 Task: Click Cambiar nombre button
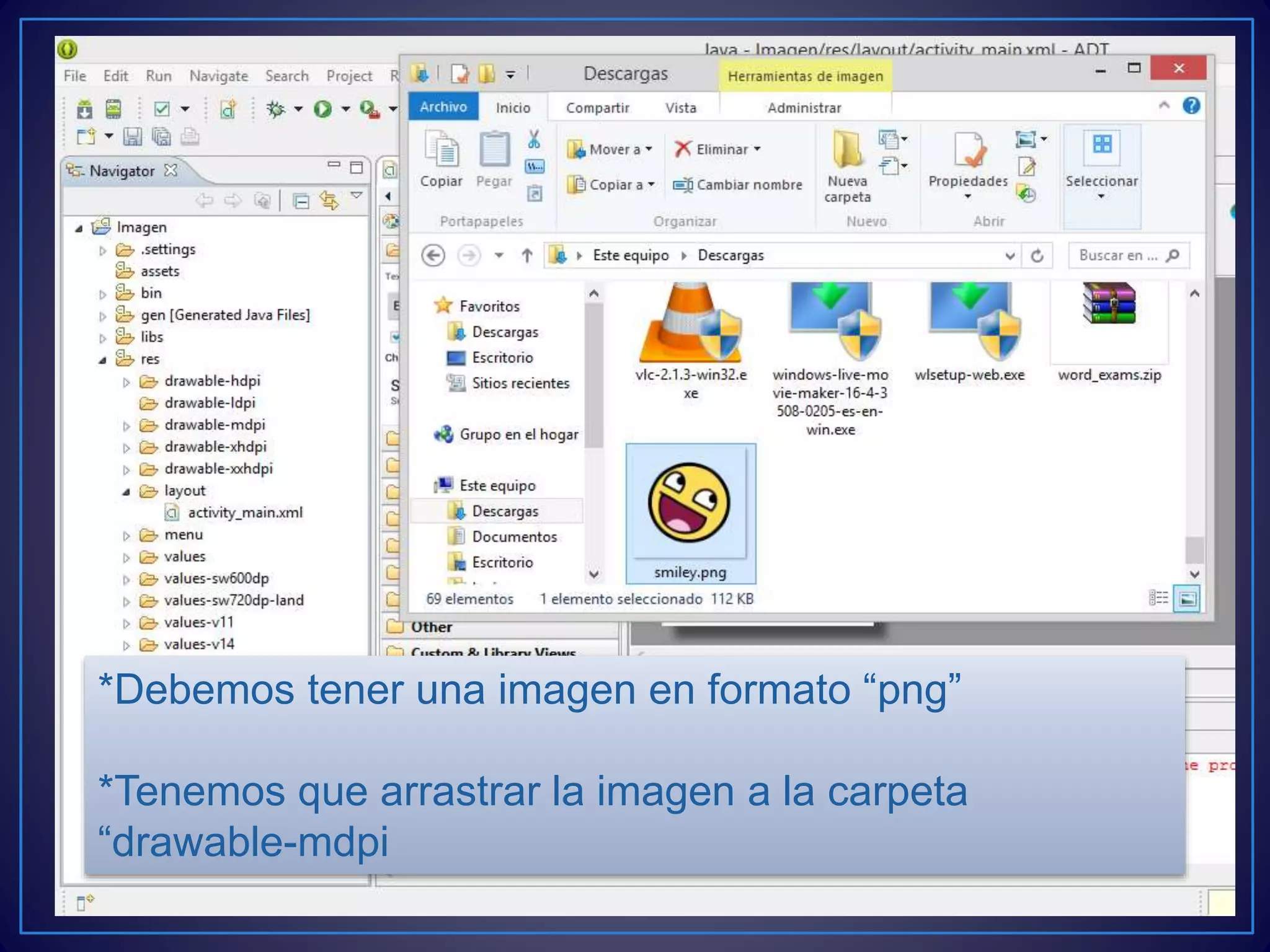tap(738, 185)
